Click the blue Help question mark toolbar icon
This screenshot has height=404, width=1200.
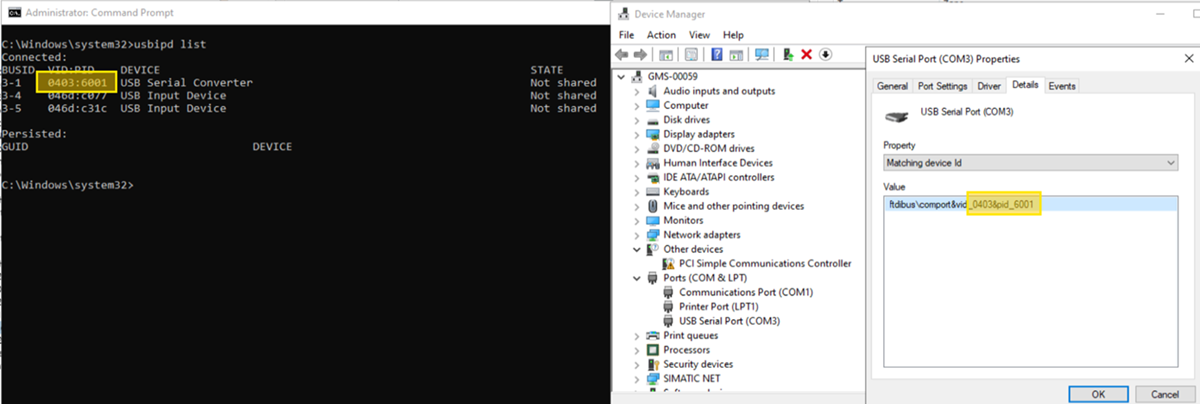(x=717, y=54)
